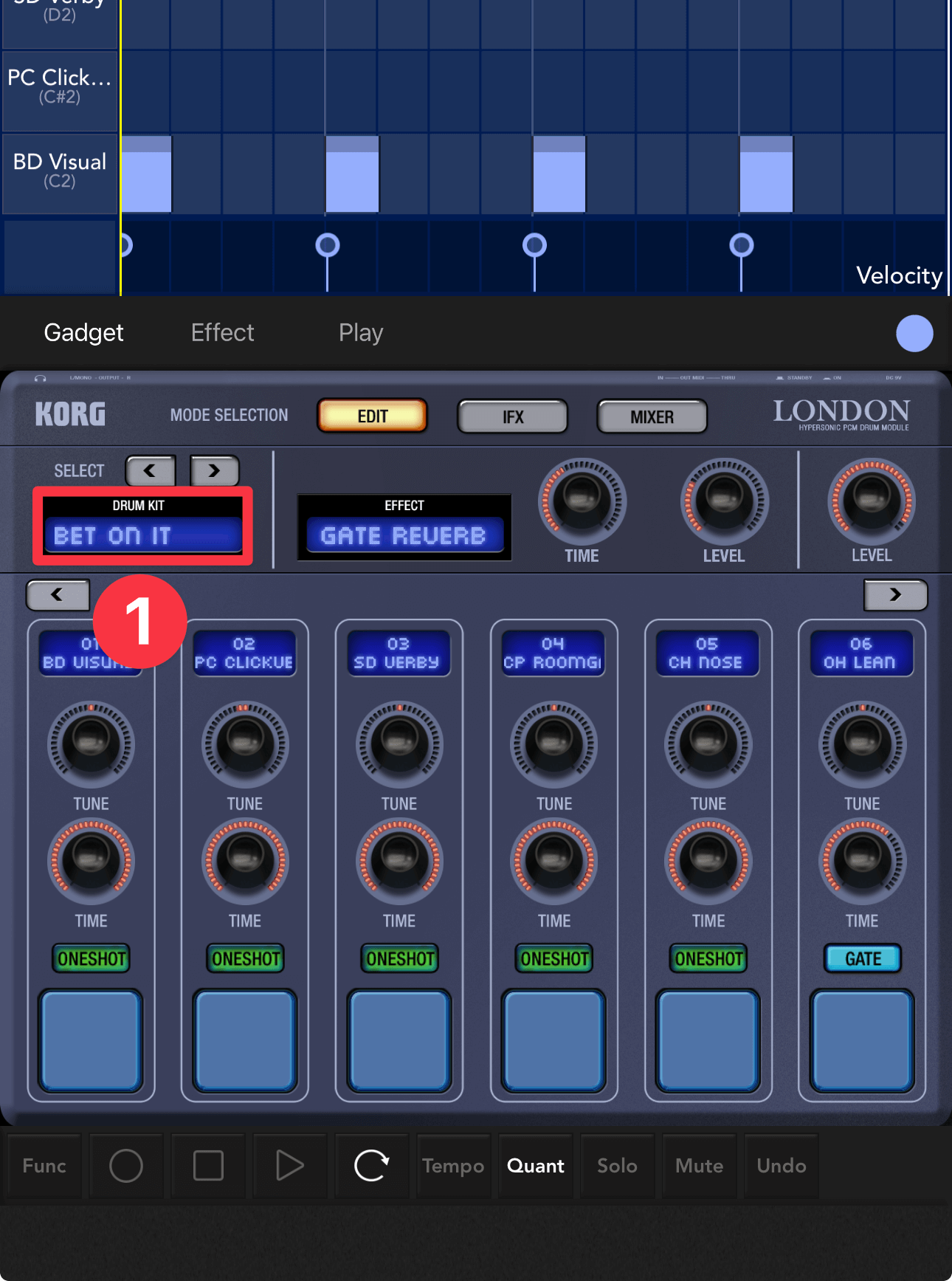Toggle the loop icon in transport bar
The image size is (952, 1281).
(371, 1166)
